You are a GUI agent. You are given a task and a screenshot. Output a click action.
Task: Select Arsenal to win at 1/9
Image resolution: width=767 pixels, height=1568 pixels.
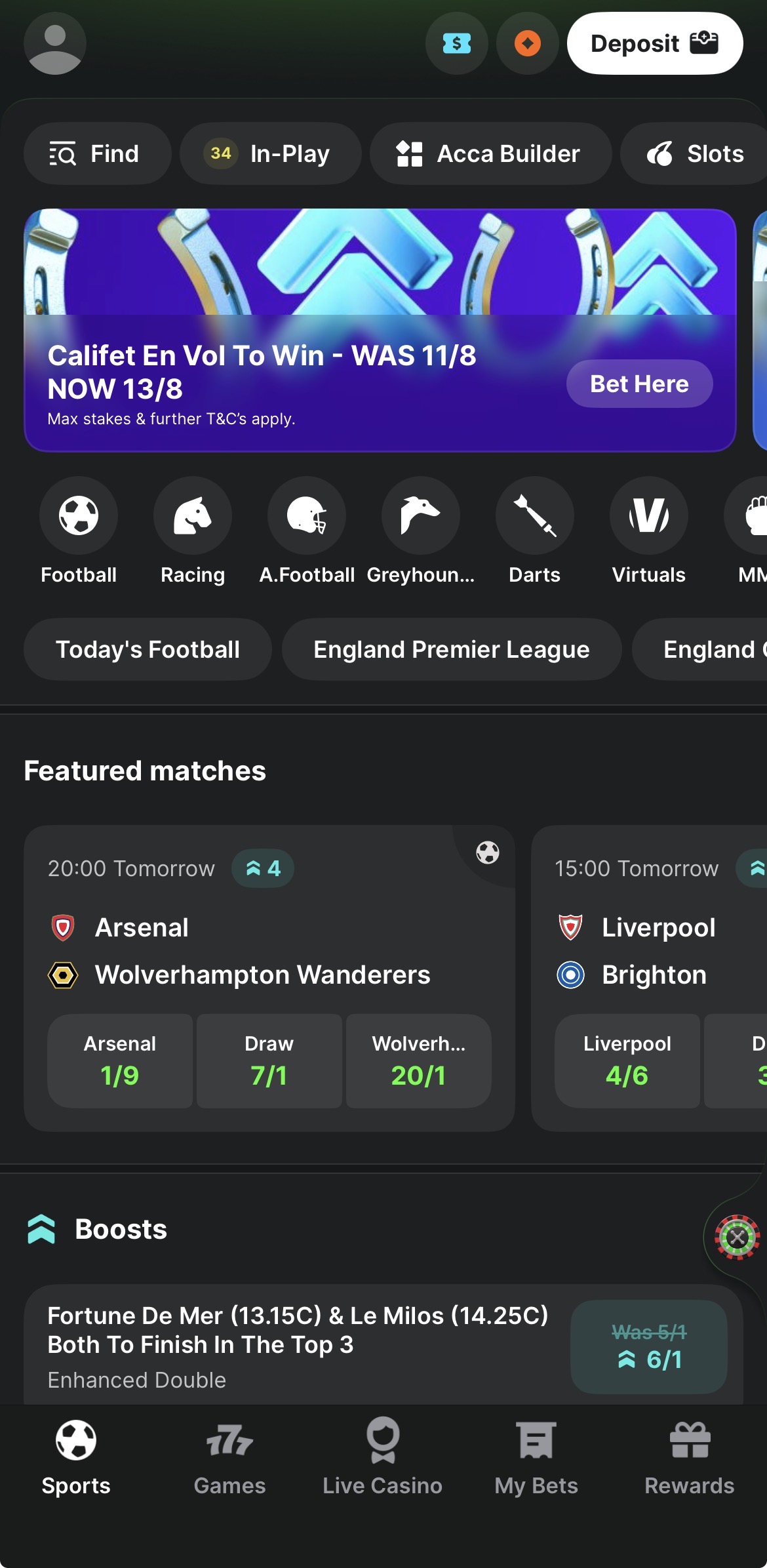(x=120, y=1061)
